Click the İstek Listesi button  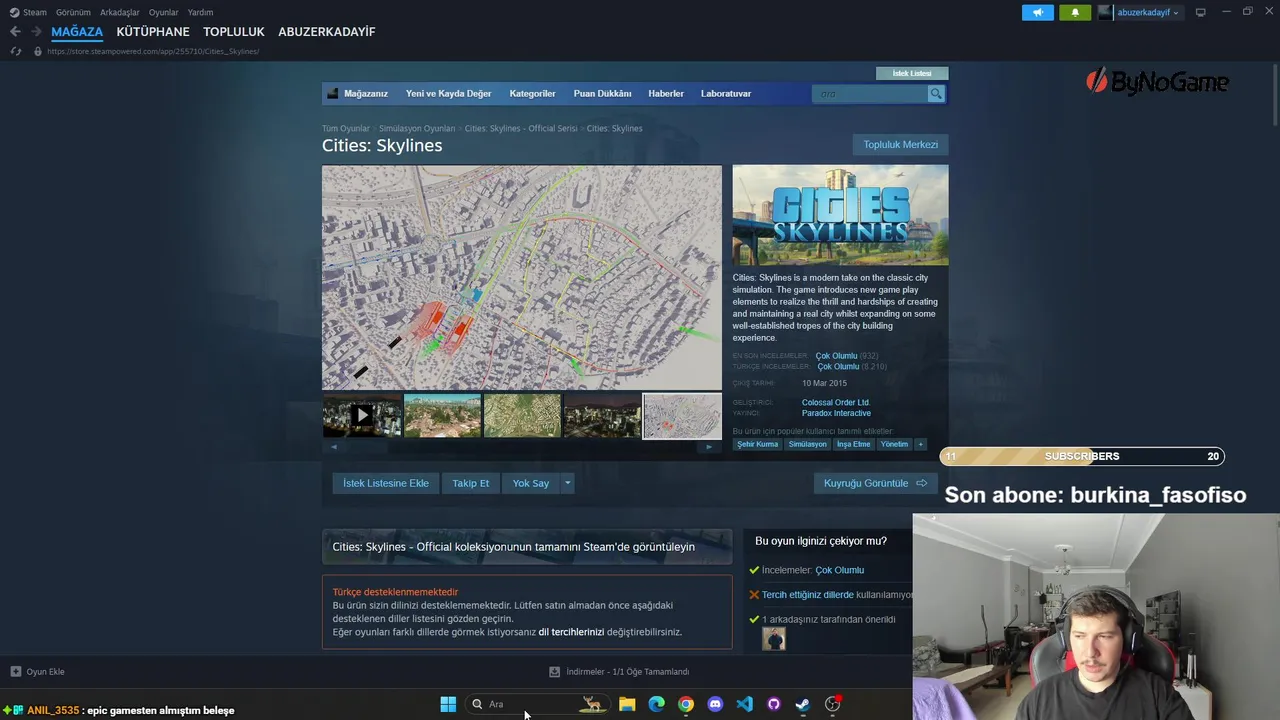(912, 73)
